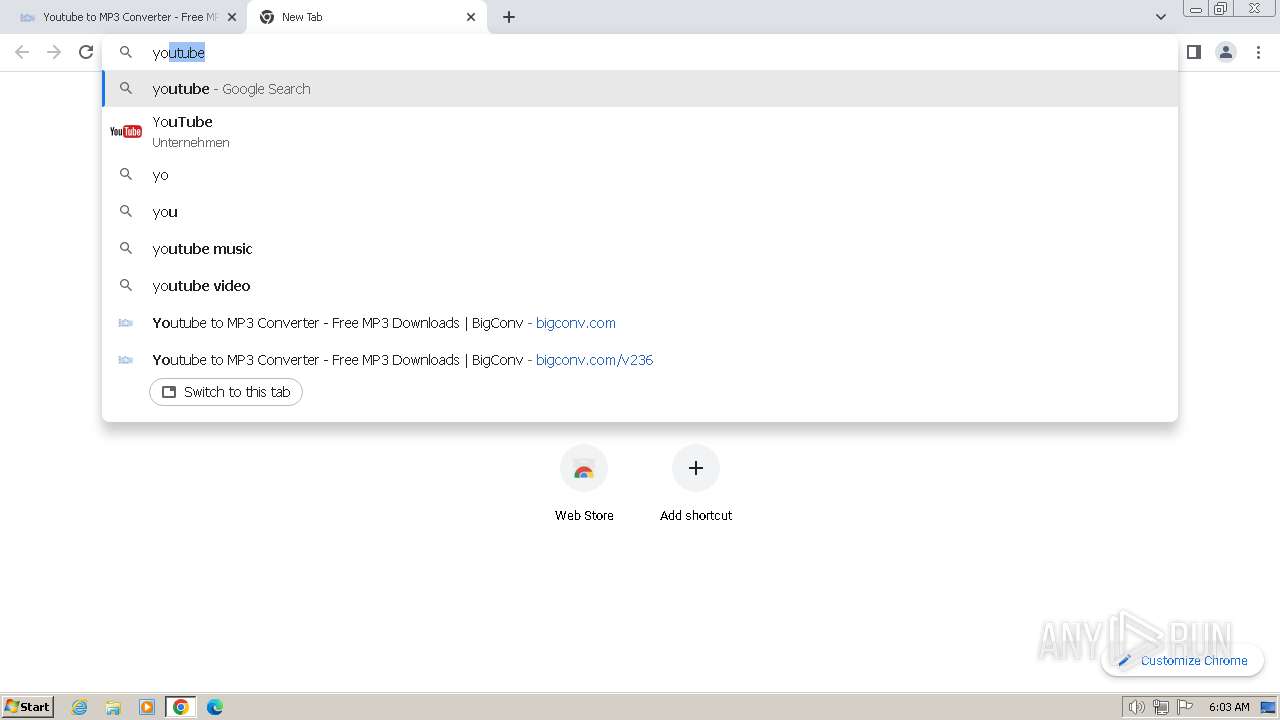This screenshot has width=1280, height=720.
Task: Launch Microsoft Edge from the taskbar
Action: pyautogui.click(x=215, y=707)
